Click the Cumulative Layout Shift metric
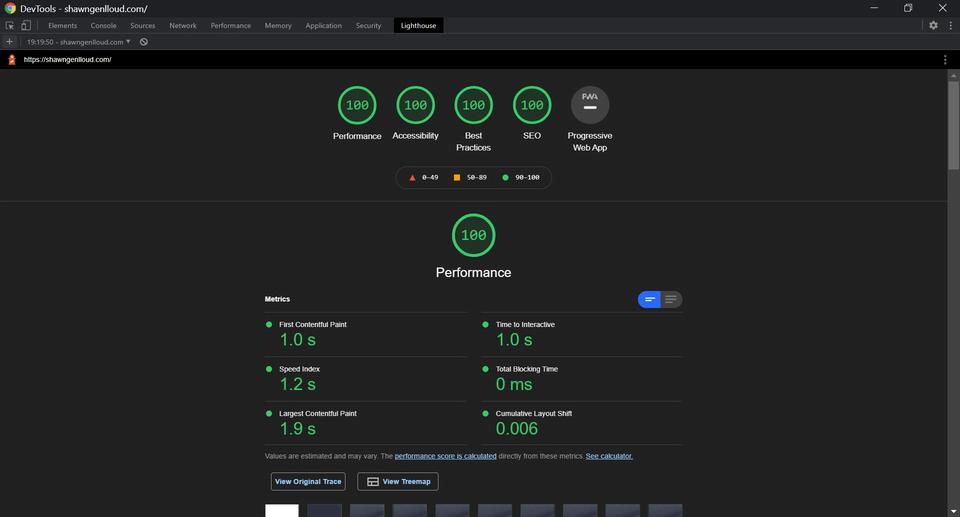 click(582, 423)
